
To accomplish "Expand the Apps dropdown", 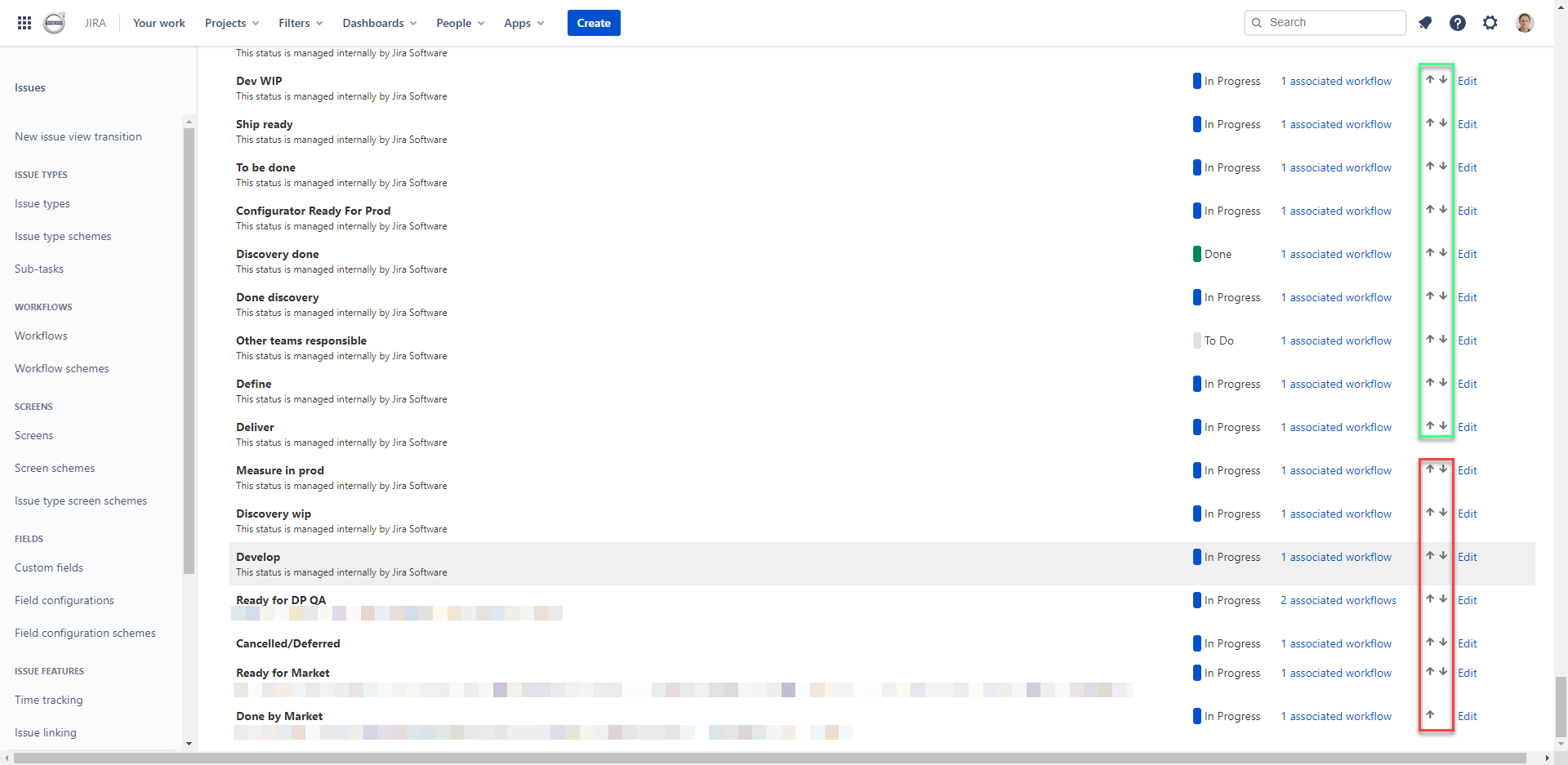I will (x=523, y=23).
